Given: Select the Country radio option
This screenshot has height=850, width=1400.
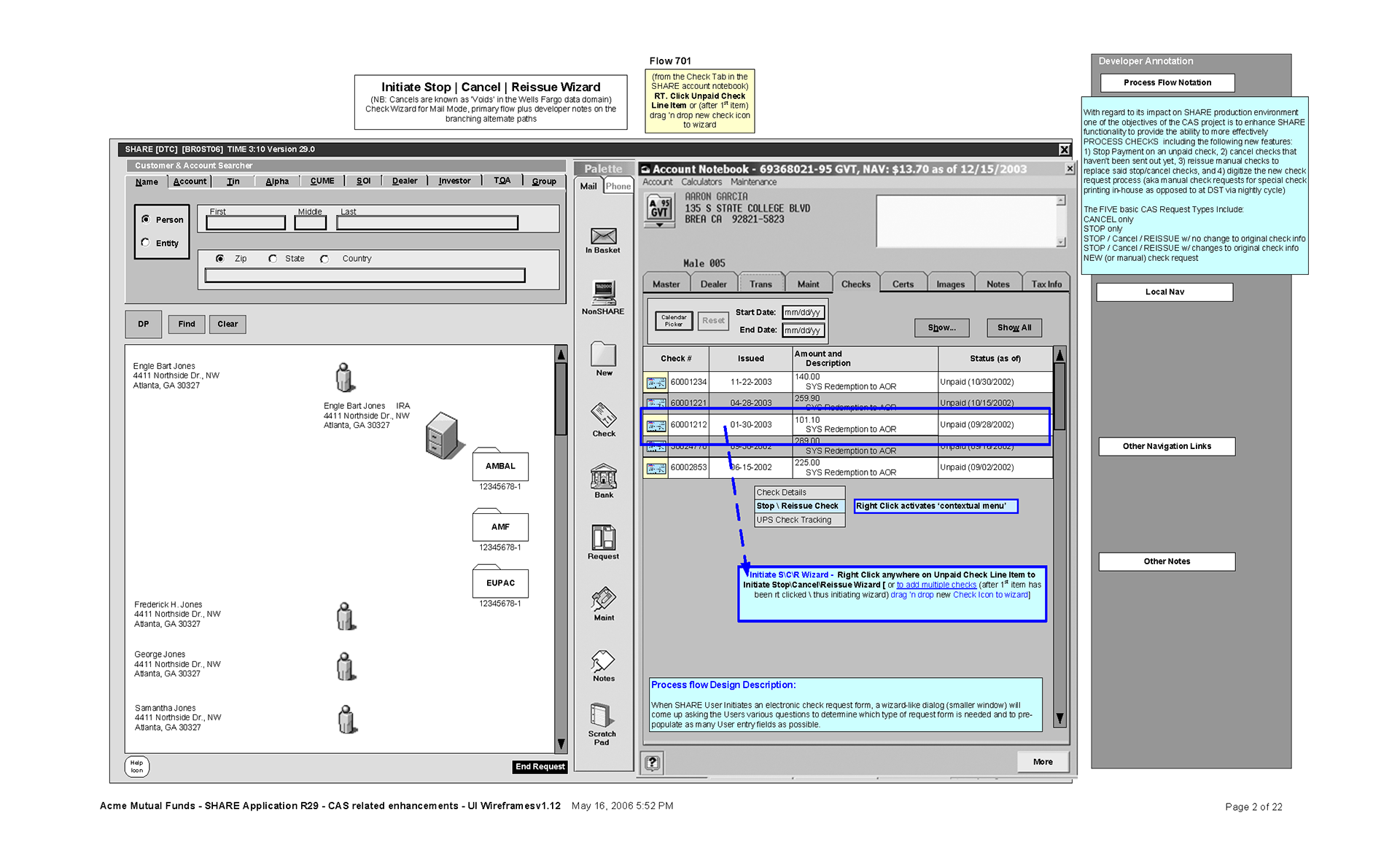Looking at the screenshot, I should tap(325, 259).
